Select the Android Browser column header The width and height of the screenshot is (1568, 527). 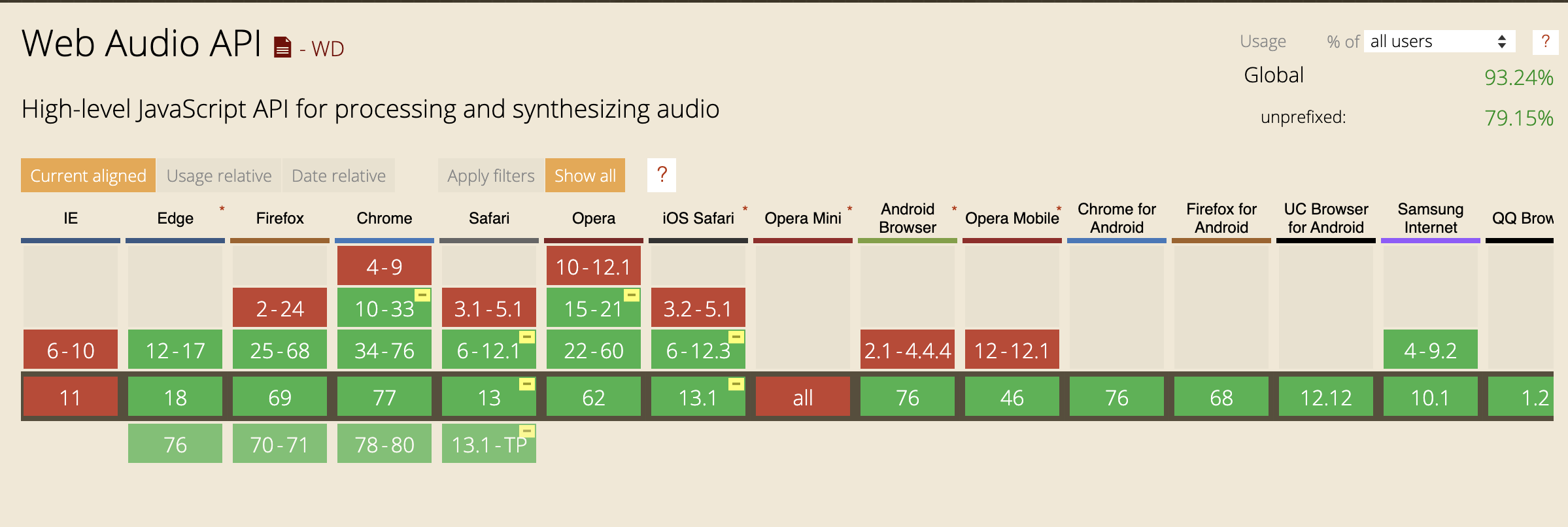[908, 218]
